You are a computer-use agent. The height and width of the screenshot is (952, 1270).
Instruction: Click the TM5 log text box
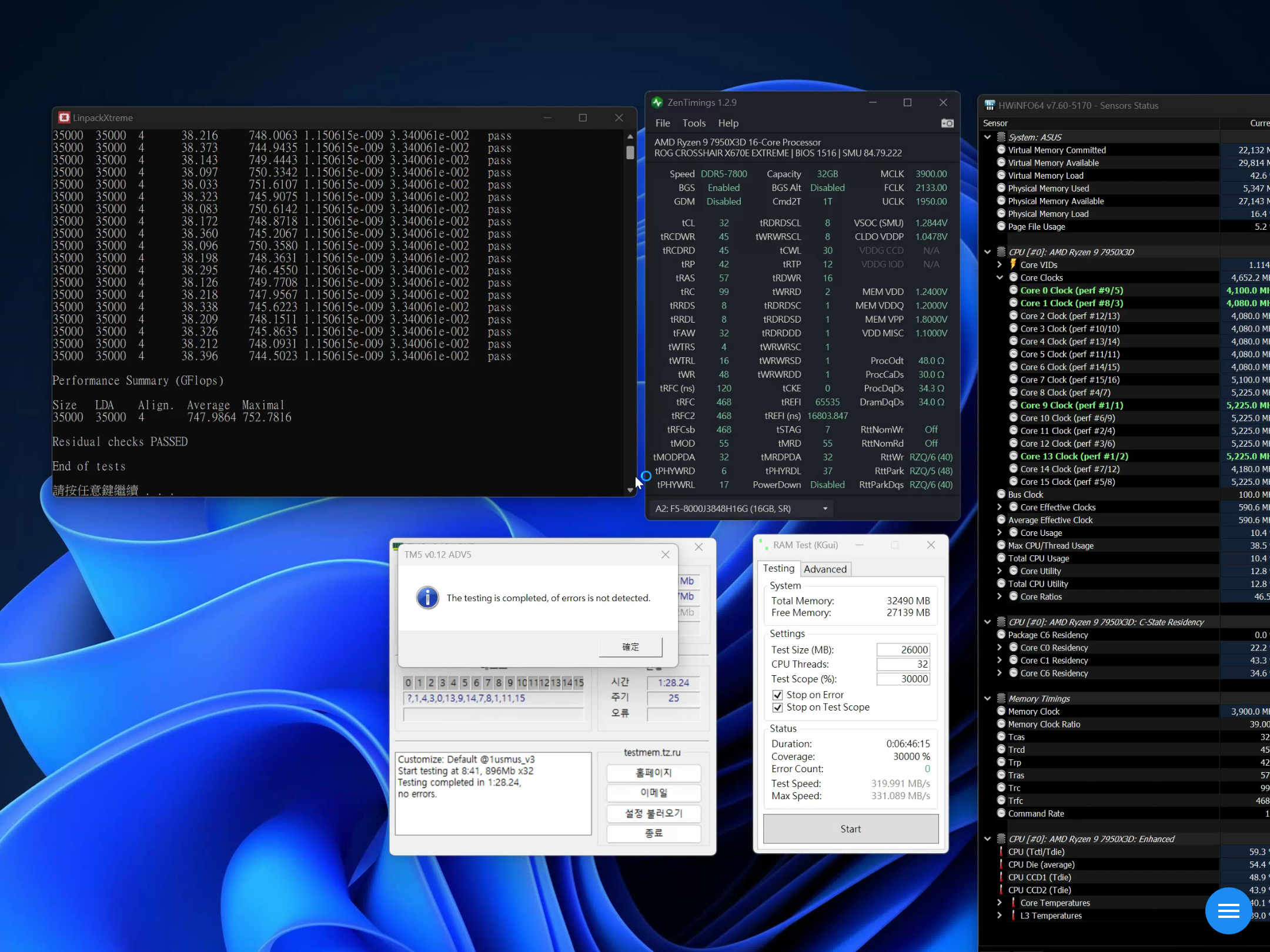pyautogui.click(x=493, y=793)
